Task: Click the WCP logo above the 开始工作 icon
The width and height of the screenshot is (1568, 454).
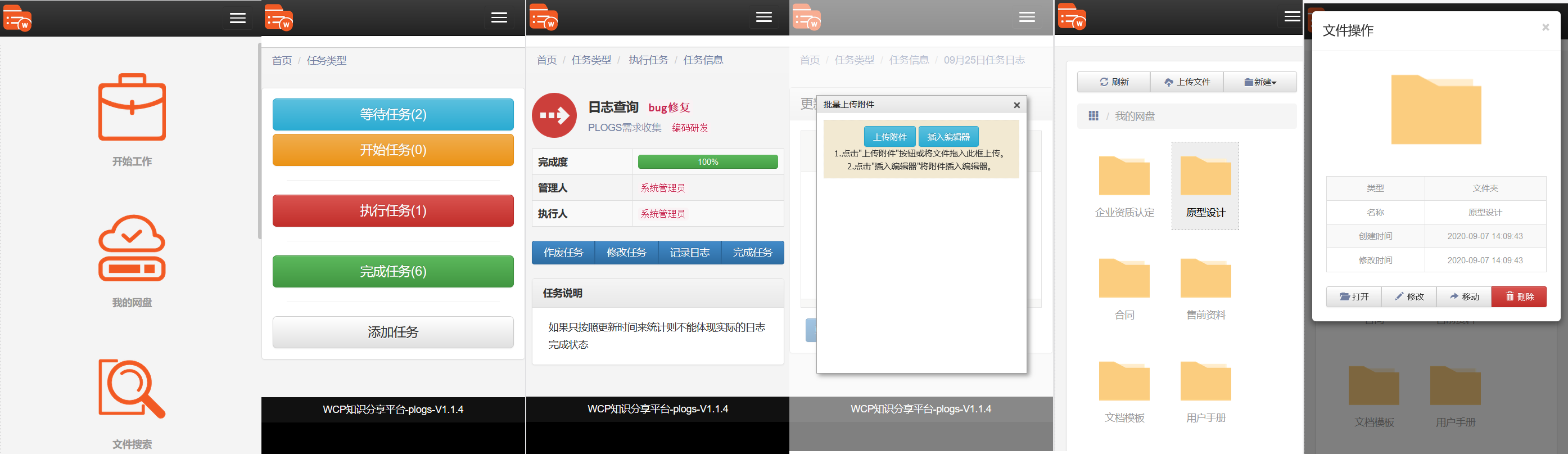Action: click(x=17, y=18)
